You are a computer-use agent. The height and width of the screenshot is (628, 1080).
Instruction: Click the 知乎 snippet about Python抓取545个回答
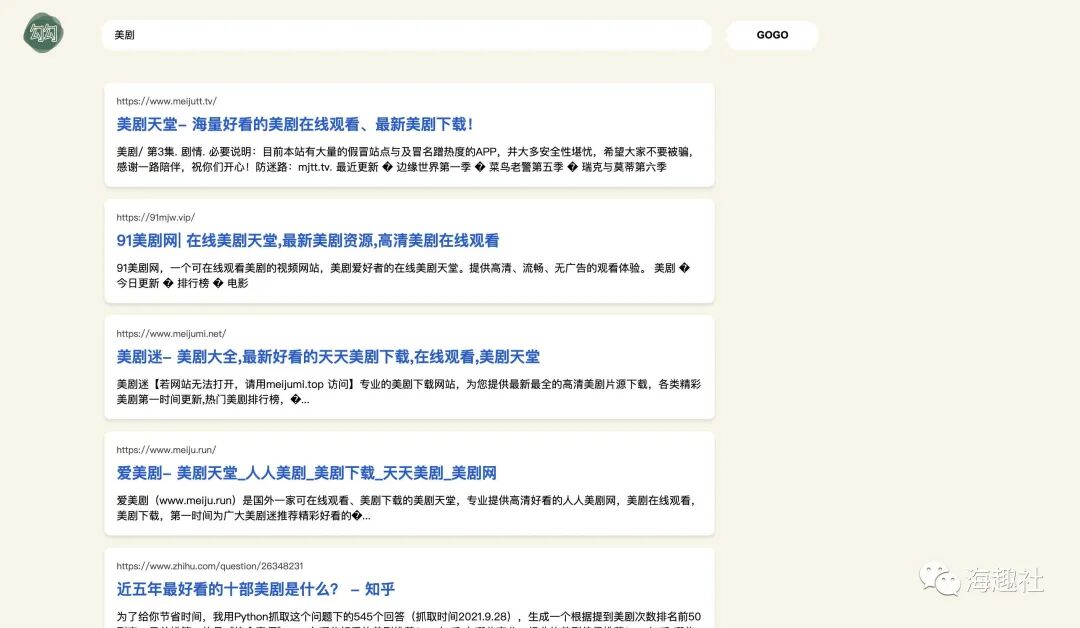coord(408,619)
